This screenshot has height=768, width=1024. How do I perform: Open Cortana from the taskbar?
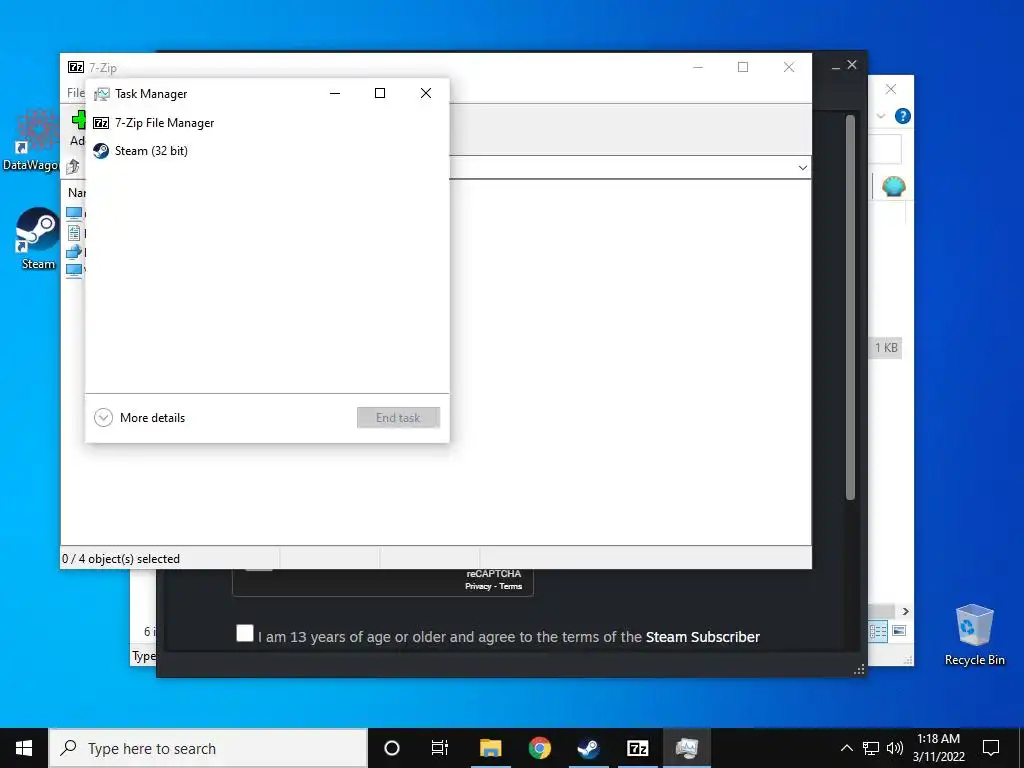[391, 748]
